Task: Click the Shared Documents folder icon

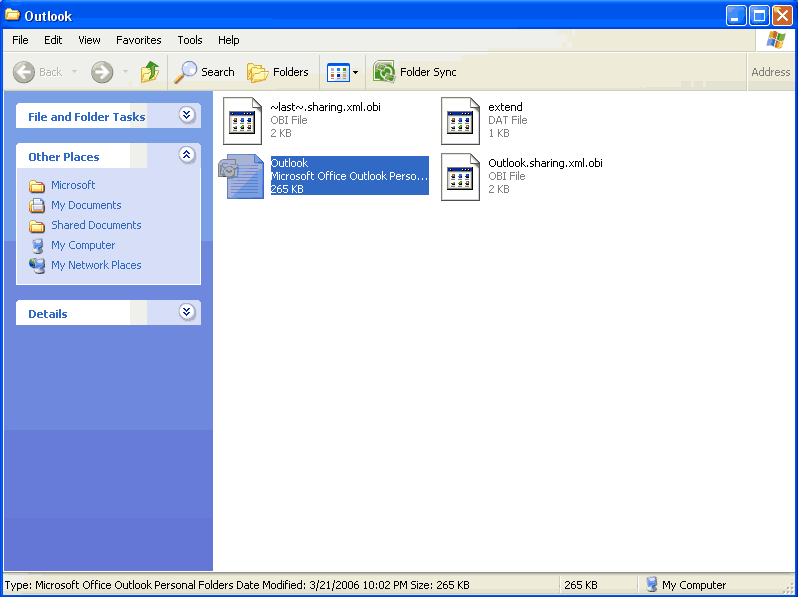Action: tap(37, 225)
